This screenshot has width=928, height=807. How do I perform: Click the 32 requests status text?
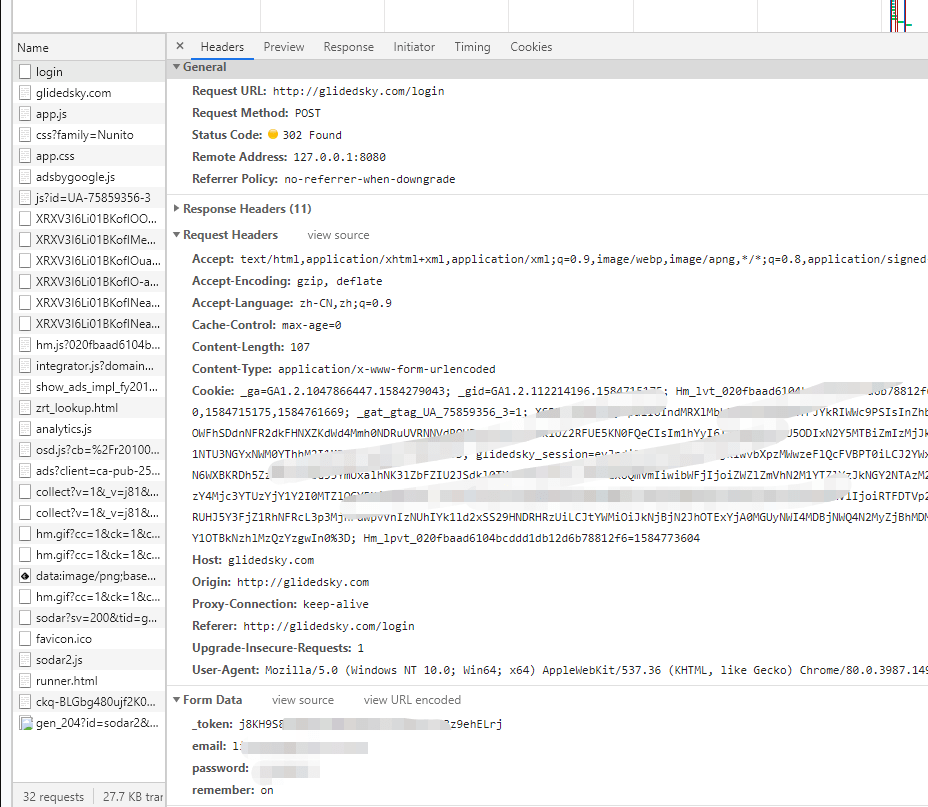[53, 796]
